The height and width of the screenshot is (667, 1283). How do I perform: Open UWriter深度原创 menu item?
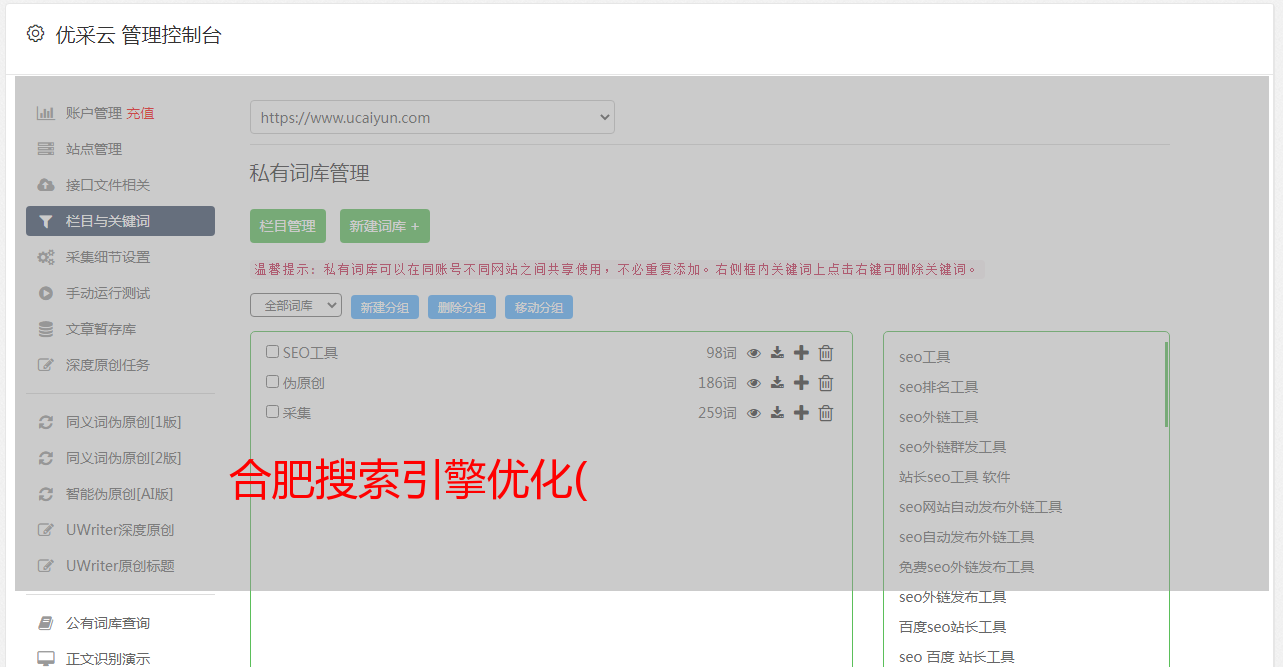(x=120, y=530)
